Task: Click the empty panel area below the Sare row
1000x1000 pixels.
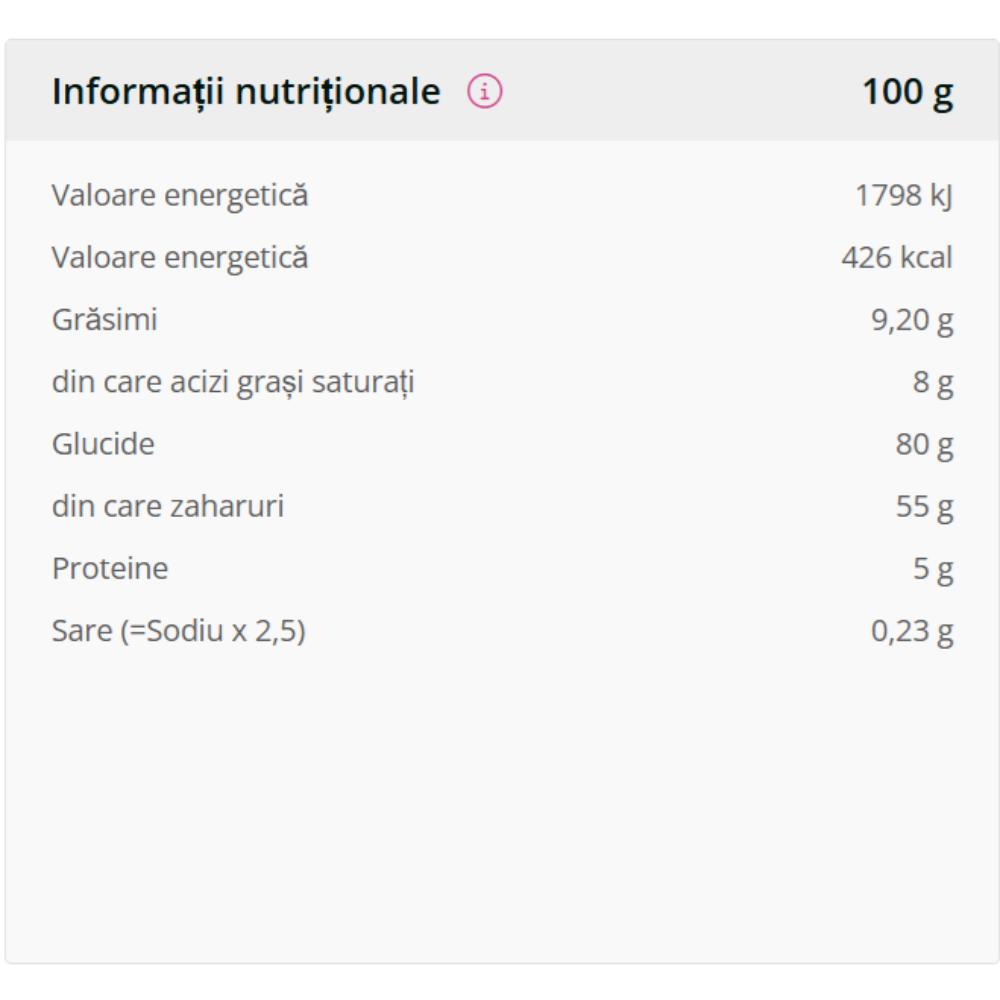Action: (x=500, y=800)
